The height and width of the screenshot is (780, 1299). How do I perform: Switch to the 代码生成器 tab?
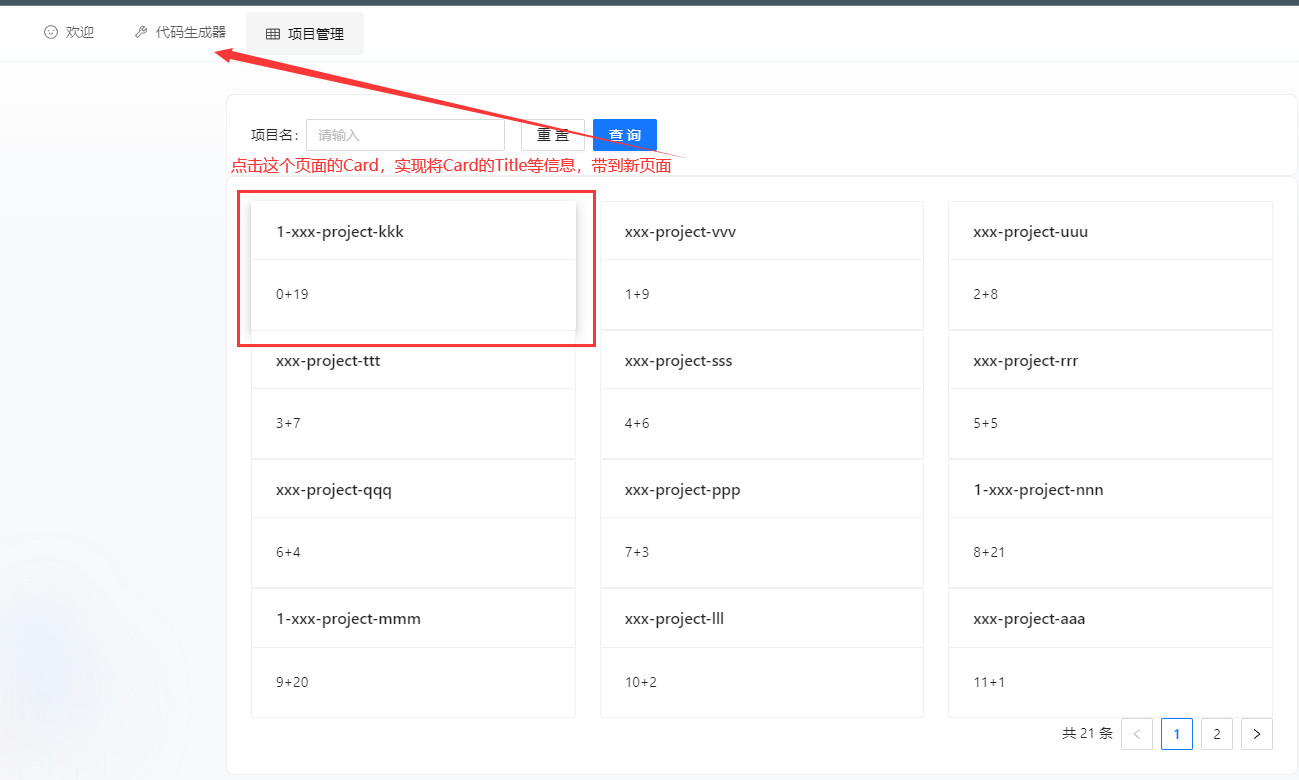coord(180,32)
